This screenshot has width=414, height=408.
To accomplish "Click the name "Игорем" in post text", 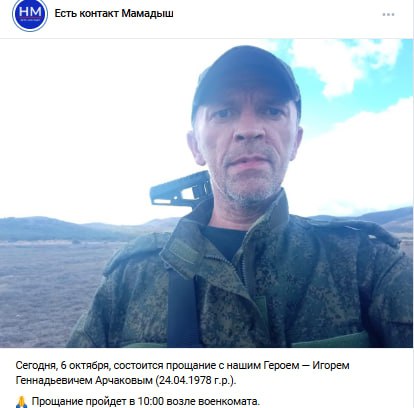I will tap(331, 366).
